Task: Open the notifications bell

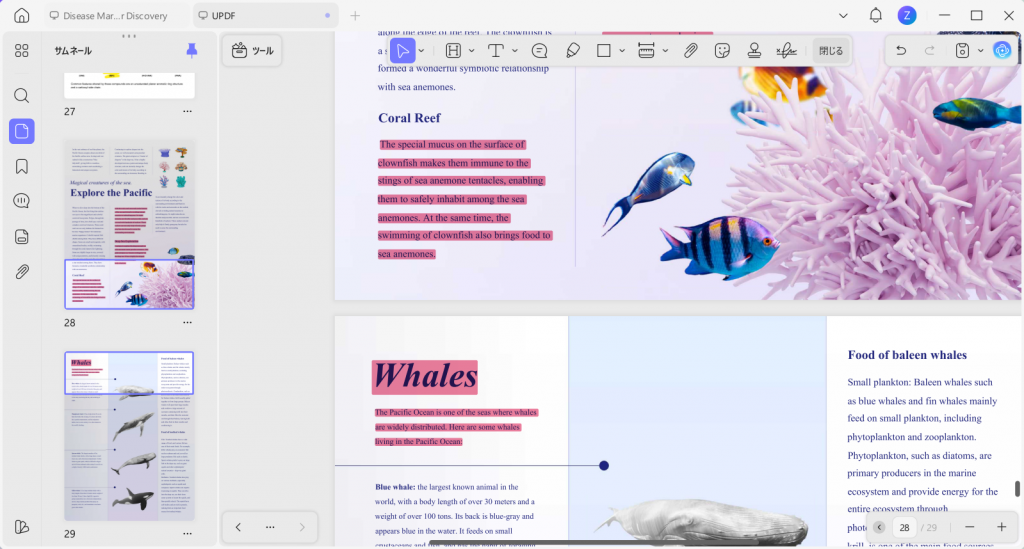Action: (x=876, y=15)
